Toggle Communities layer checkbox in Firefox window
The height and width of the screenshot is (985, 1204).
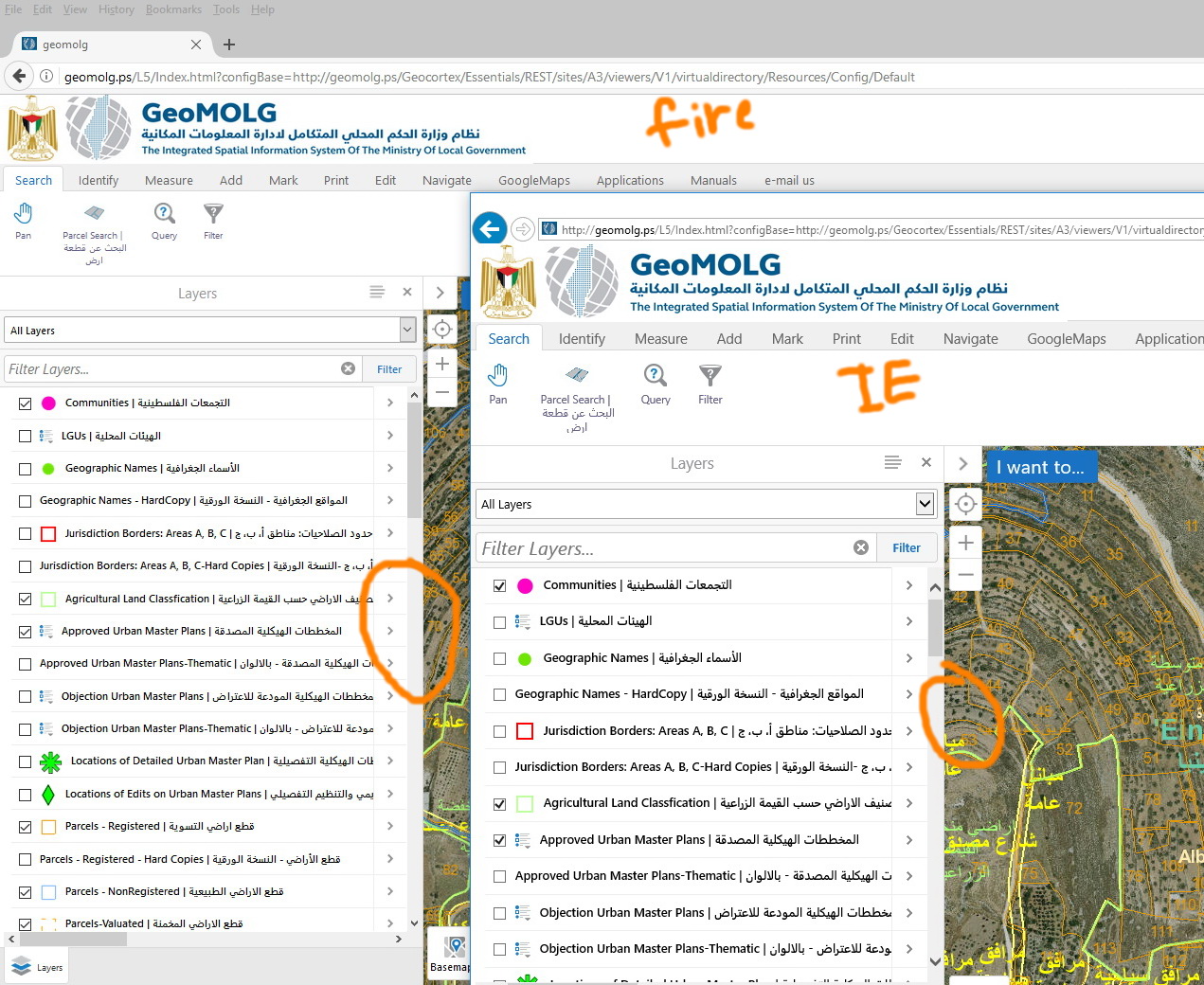click(x=26, y=403)
